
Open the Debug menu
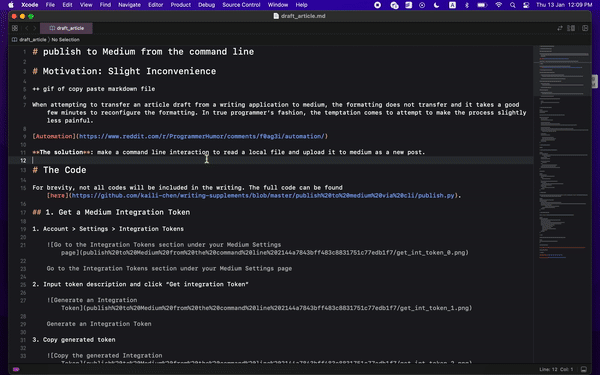click(206, 5)
